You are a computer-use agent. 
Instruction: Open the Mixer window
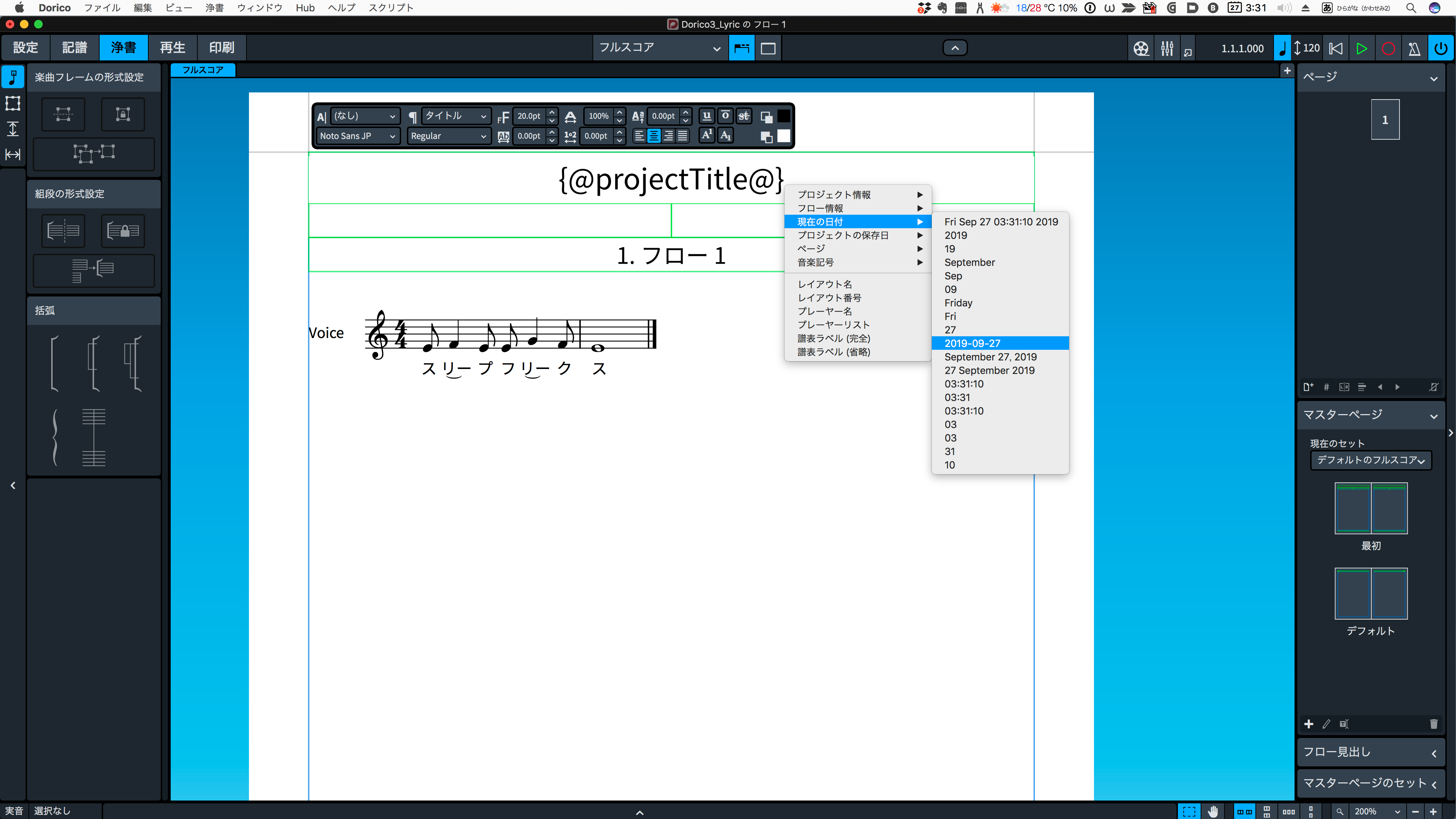pyautogui.click(x=1167, y=49)
